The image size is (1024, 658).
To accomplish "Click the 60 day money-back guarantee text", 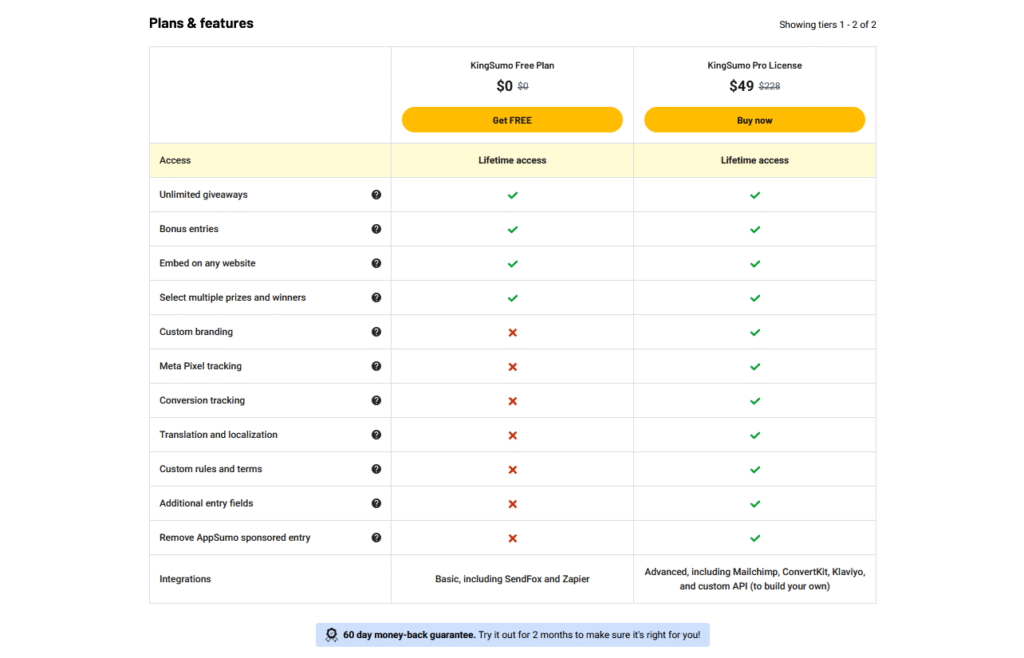I will click(409, 634).
